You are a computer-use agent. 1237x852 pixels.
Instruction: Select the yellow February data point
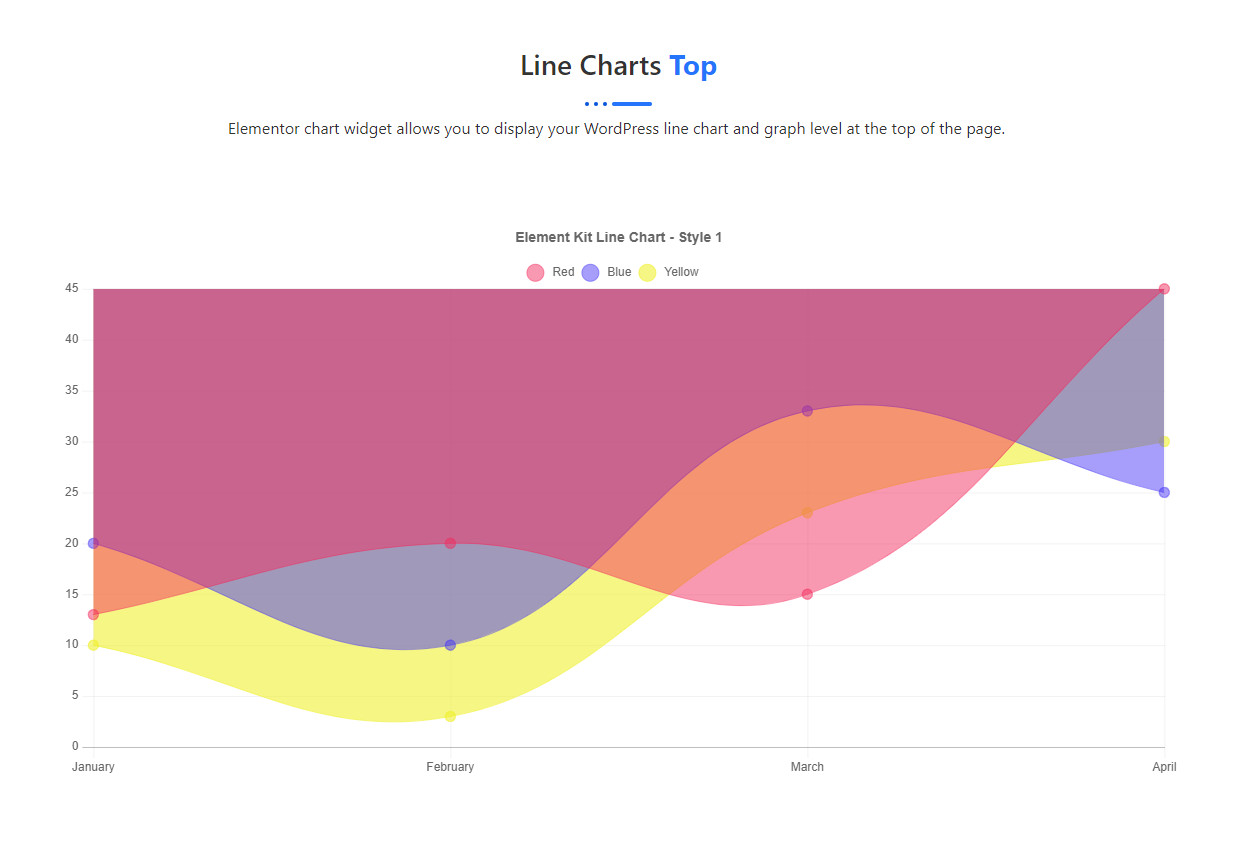click(x=450, y=716)
